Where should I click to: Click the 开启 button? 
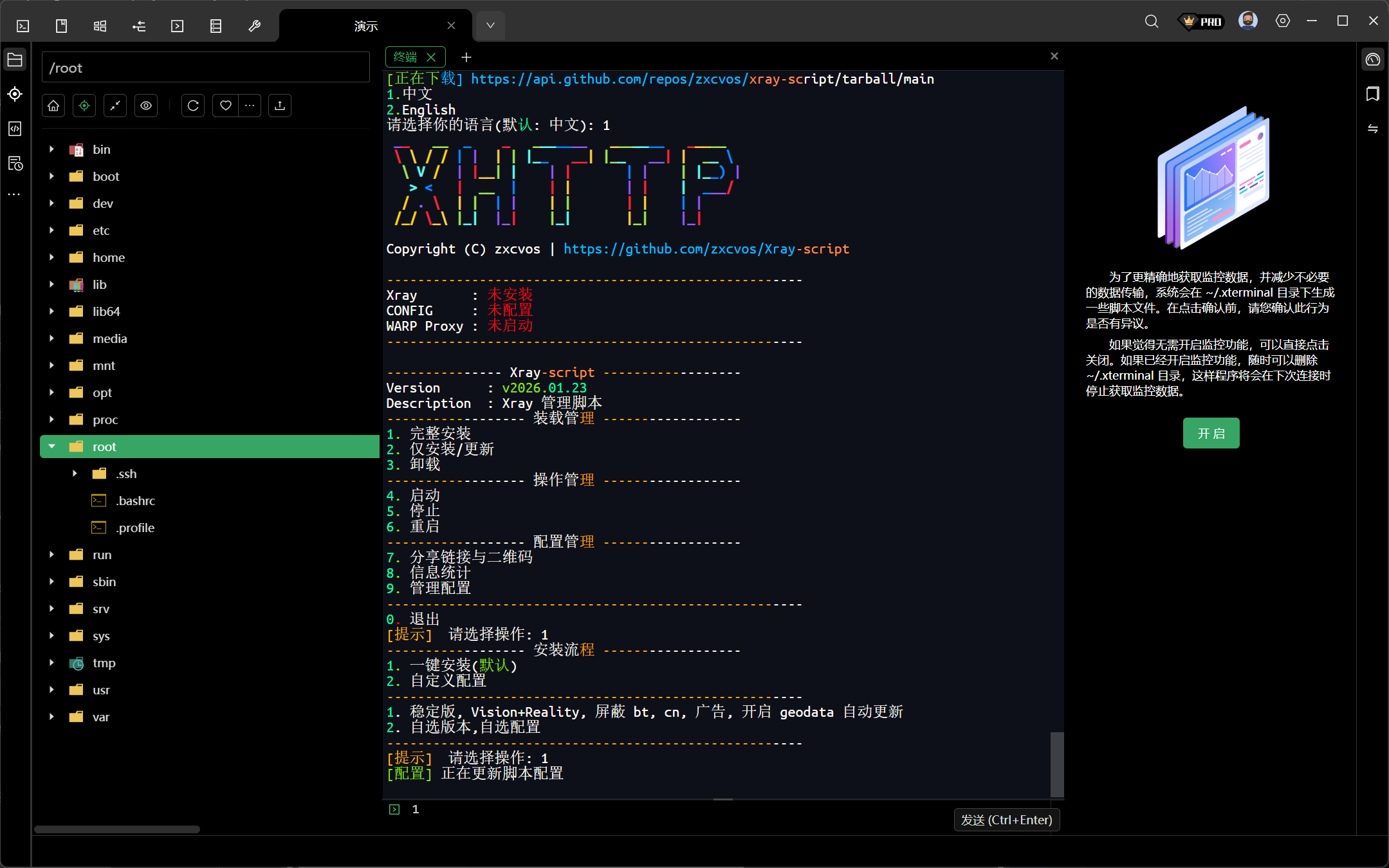(x=1211, y=433)
